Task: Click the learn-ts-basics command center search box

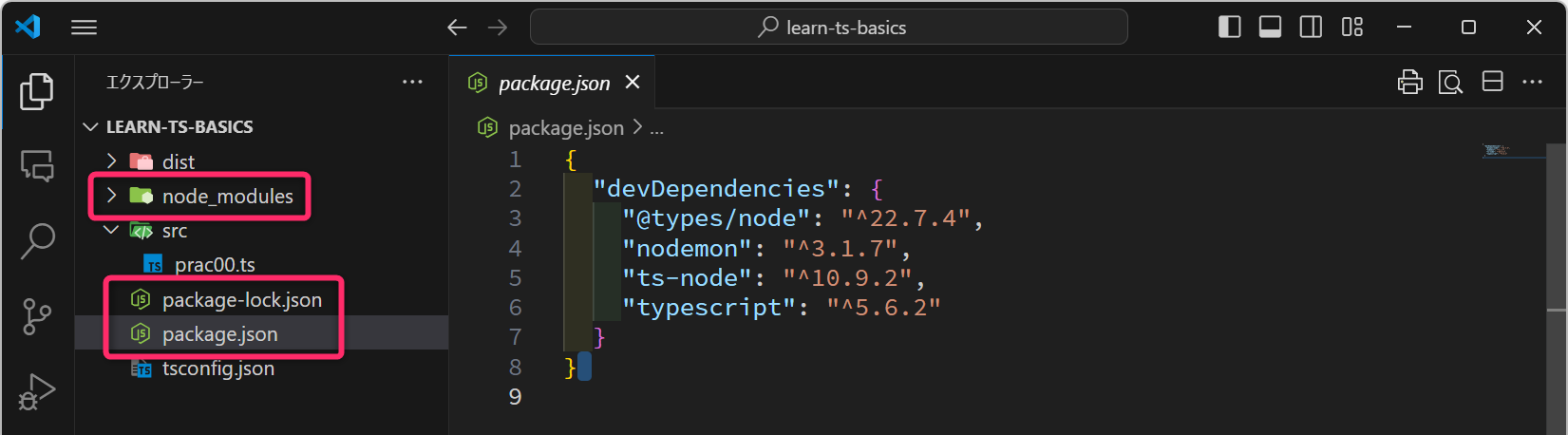Action: coord(828,28)
